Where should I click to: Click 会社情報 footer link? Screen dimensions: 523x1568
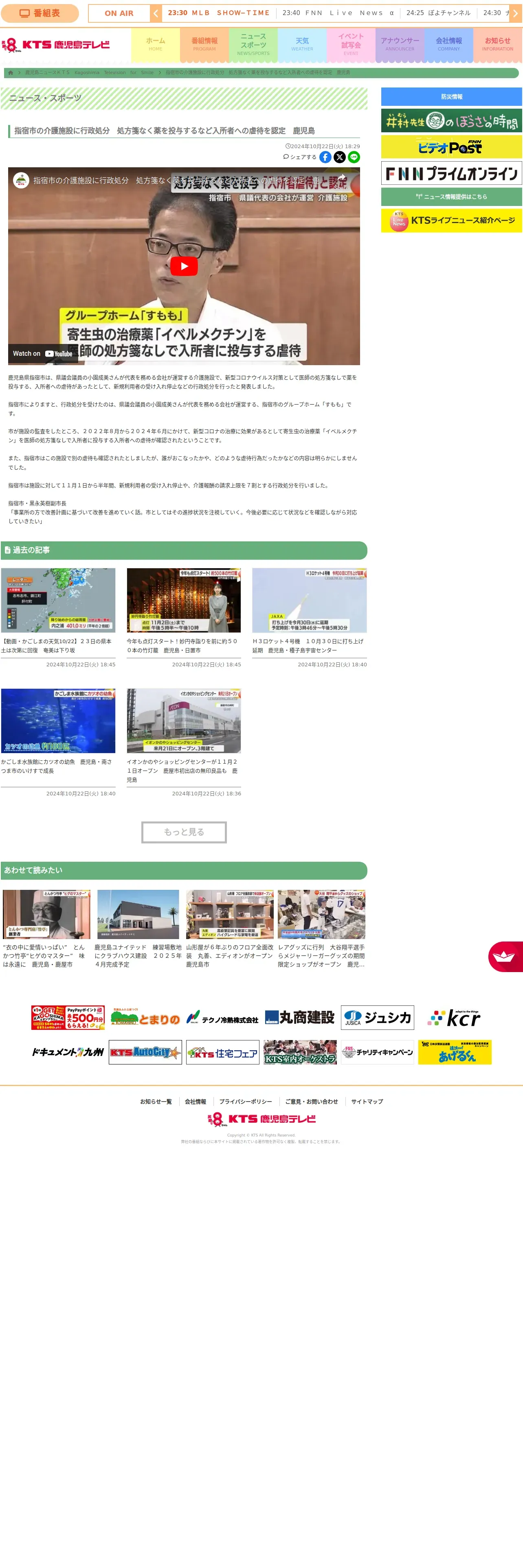(x=196, y=1102)
